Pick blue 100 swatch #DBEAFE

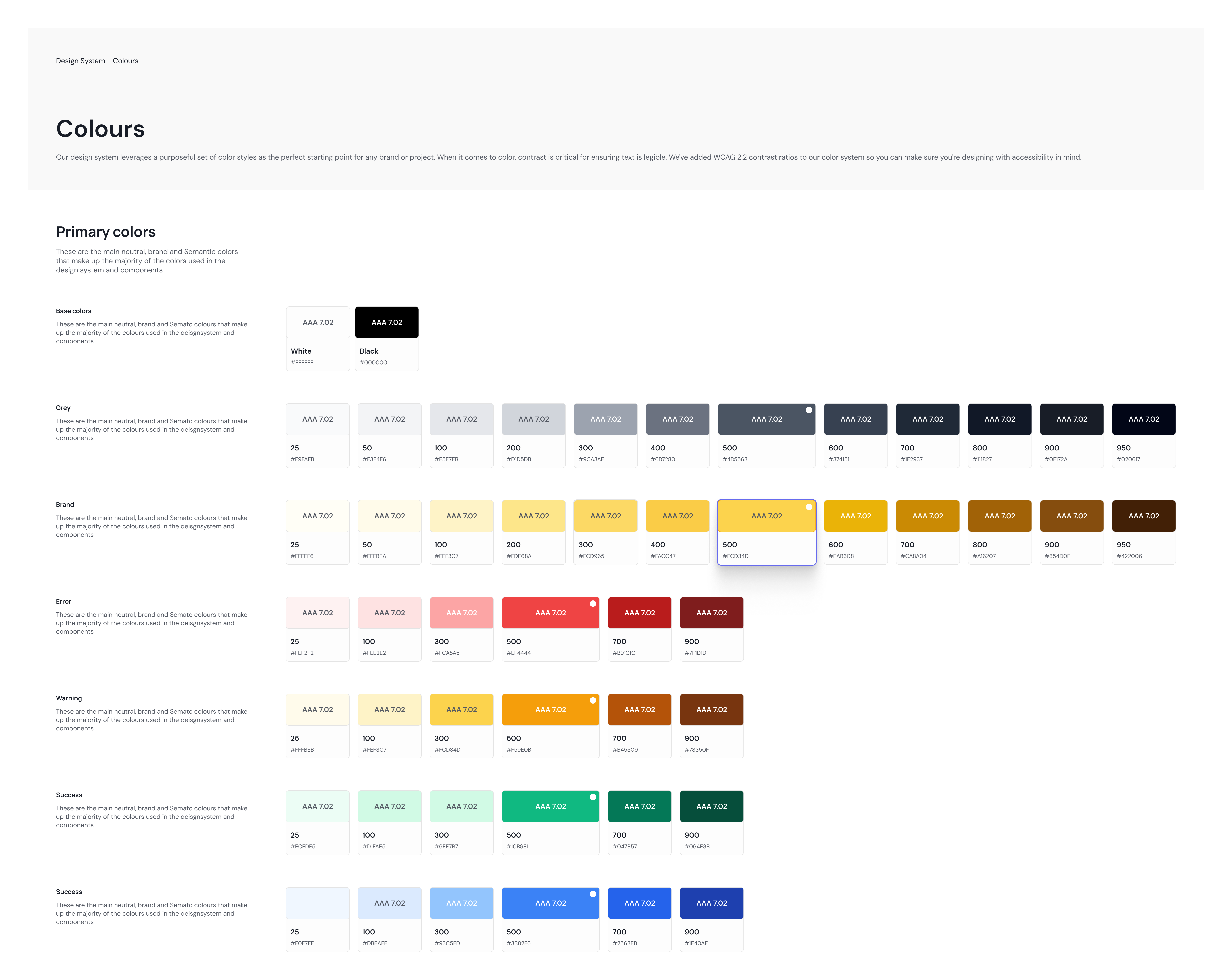390,919
